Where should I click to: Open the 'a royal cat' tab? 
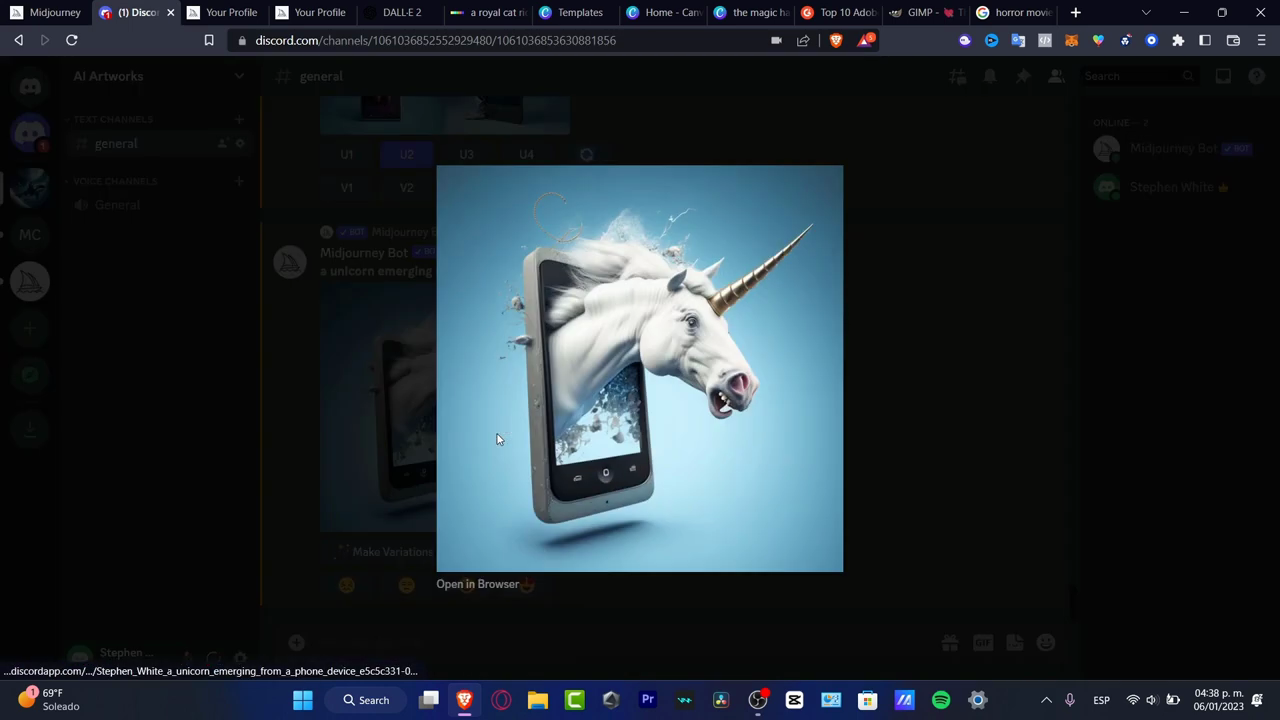point(488,13)
